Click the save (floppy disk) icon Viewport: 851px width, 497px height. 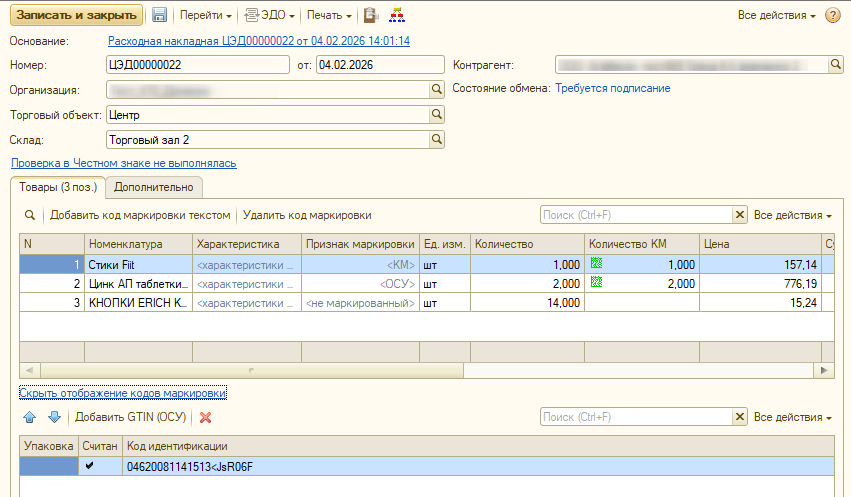click(x=160, y=16)
